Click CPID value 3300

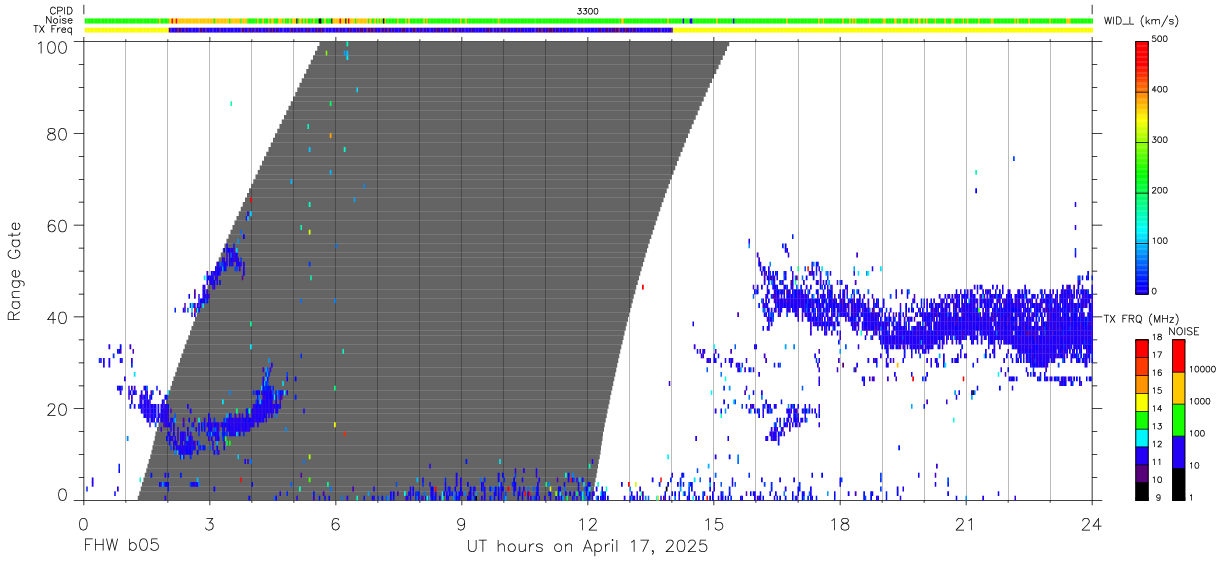588,10
